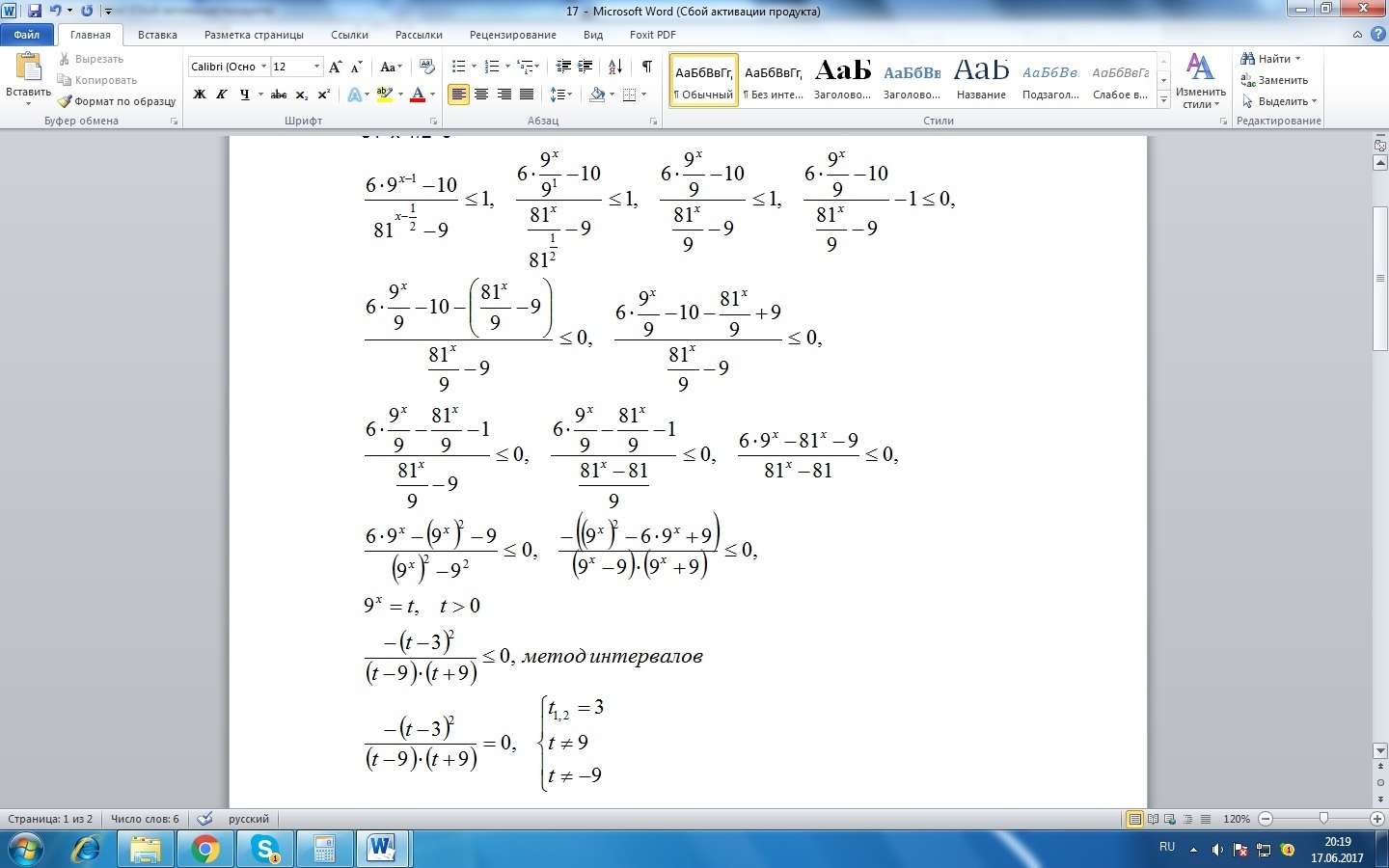Screen dimensions: 1389x868
Task: Save the document from the quick access toolbar
Action: coord(35,11)
